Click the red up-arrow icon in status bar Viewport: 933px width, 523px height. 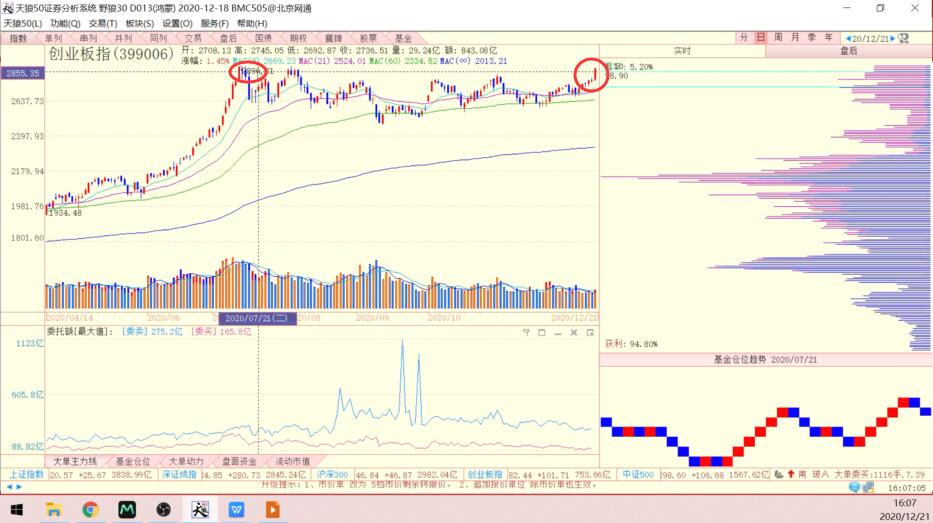(x=791, y=474)
